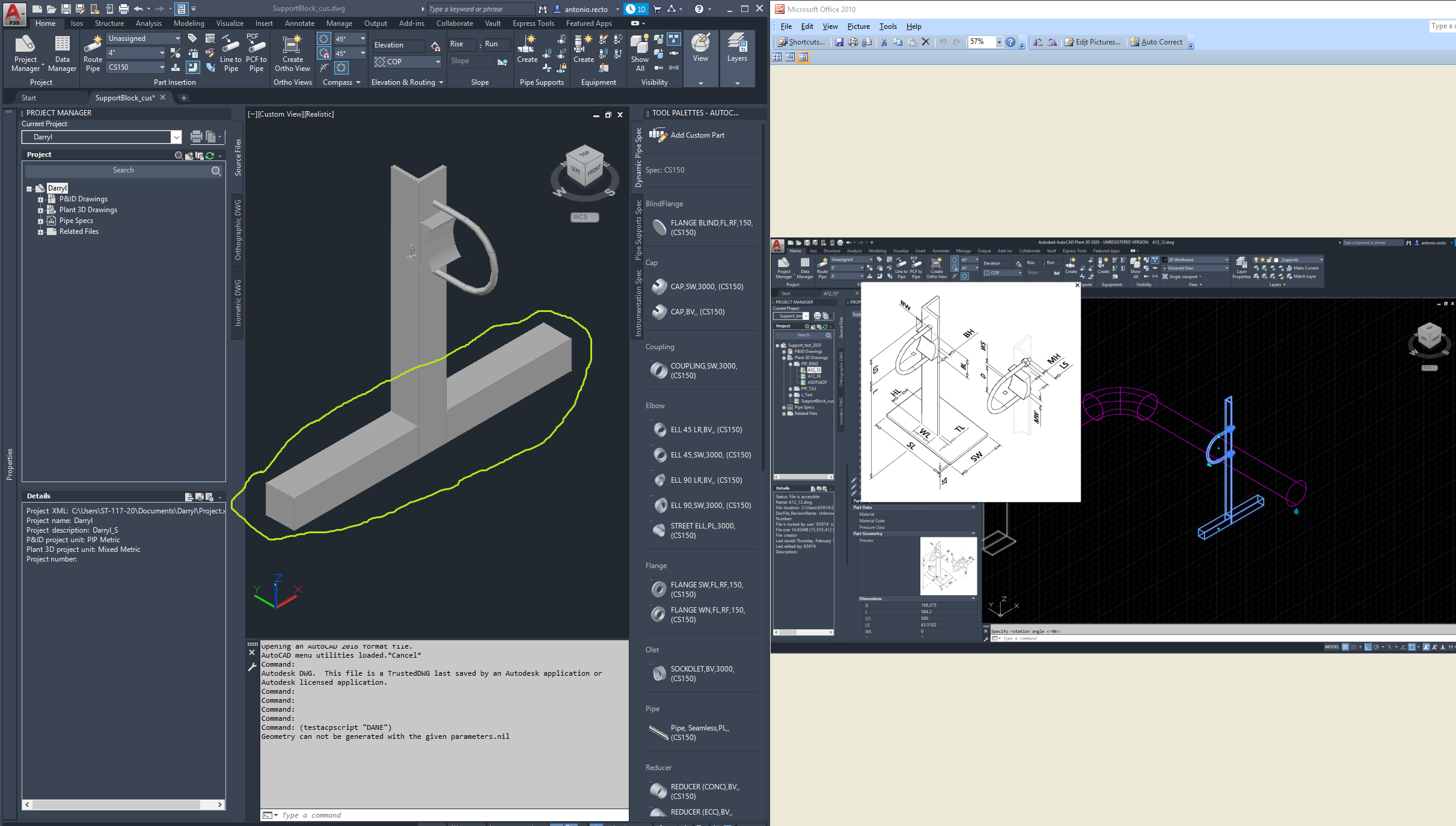Viewport: 1456px width, 826px height.
Task: Click Edit Pictures in Office window
Action: pyautogui.click(x=1092, y=42)
